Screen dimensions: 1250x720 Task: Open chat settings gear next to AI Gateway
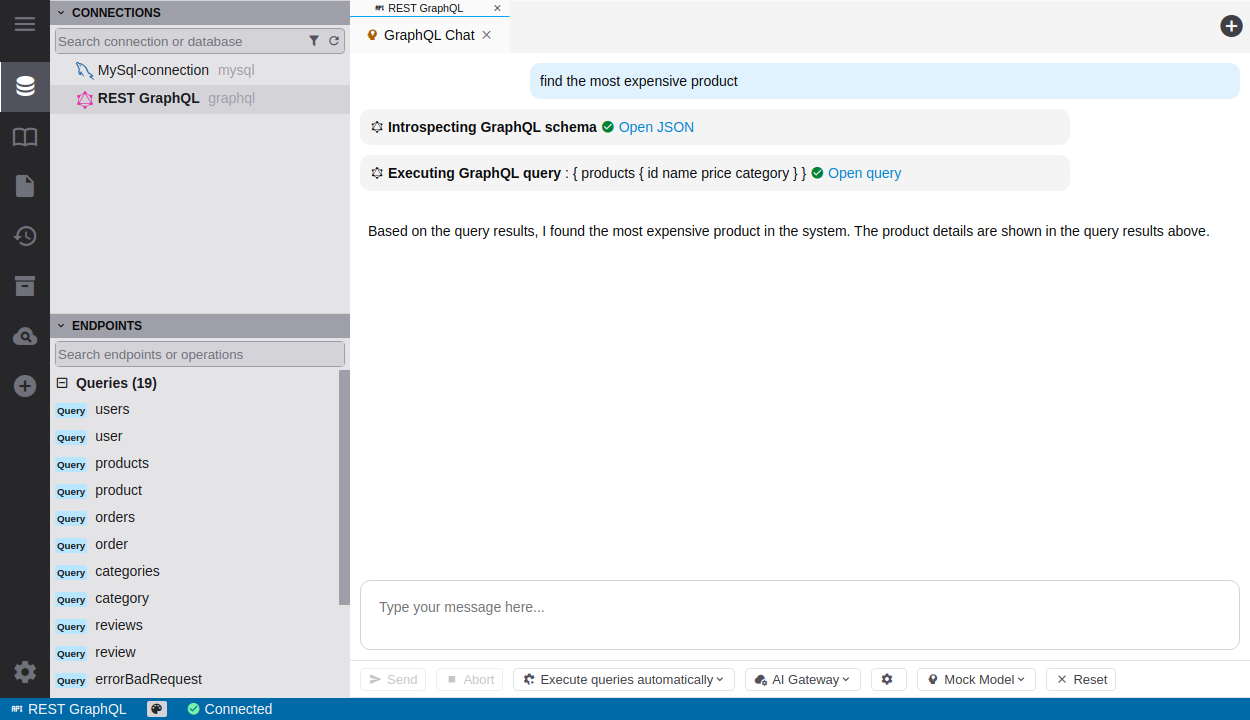pyautogui.click(x=887, y=679)
